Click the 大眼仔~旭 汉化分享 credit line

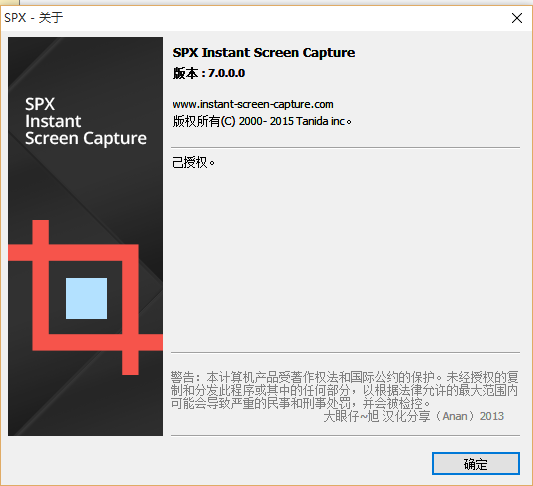pos(413,416)
